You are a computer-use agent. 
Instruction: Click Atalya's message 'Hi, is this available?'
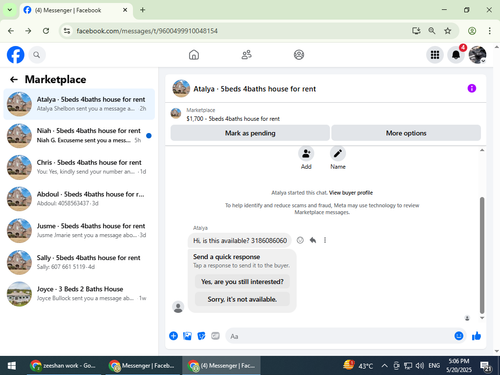pyautogui.click(x=240, y=240)
